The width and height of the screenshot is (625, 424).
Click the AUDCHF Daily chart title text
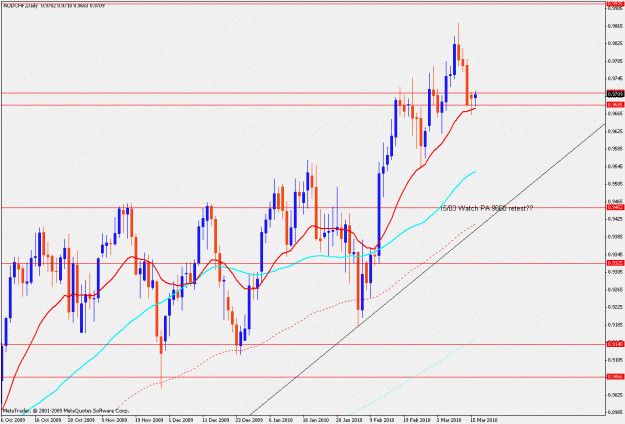tap(53, 6)
